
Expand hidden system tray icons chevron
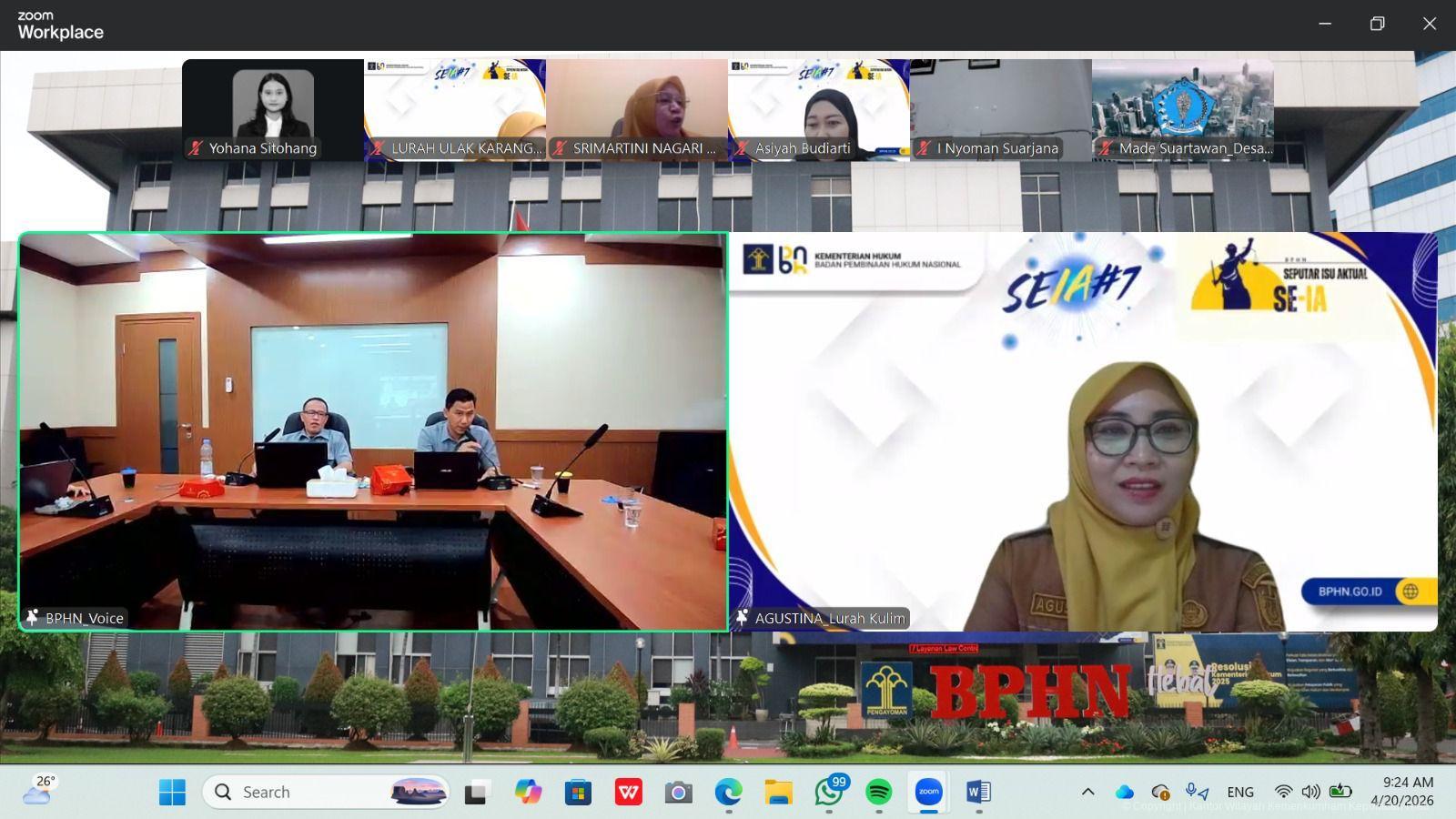pyautogui.click(x=1087, y=792)
